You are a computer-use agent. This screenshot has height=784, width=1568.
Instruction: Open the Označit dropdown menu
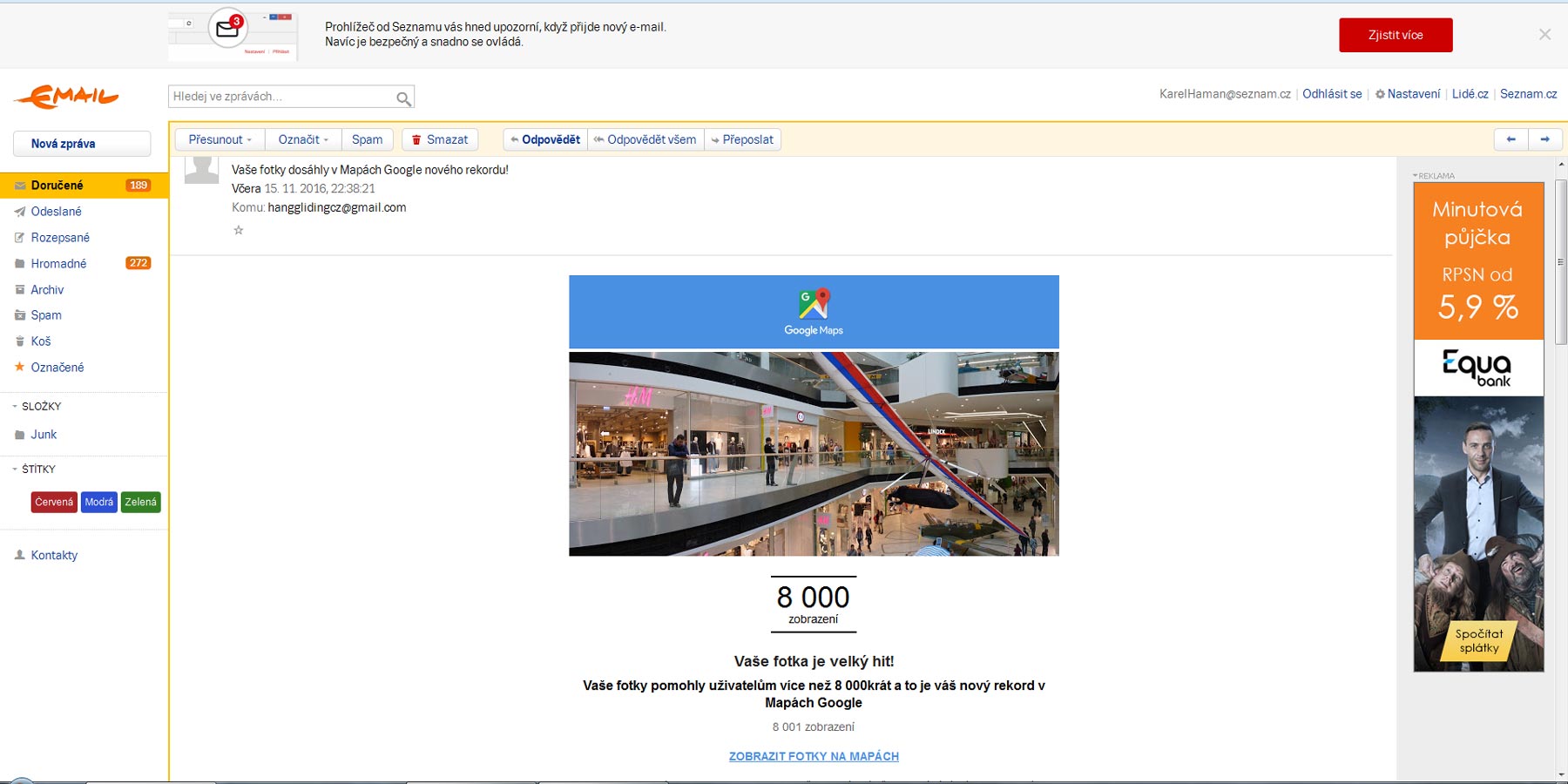303,139
